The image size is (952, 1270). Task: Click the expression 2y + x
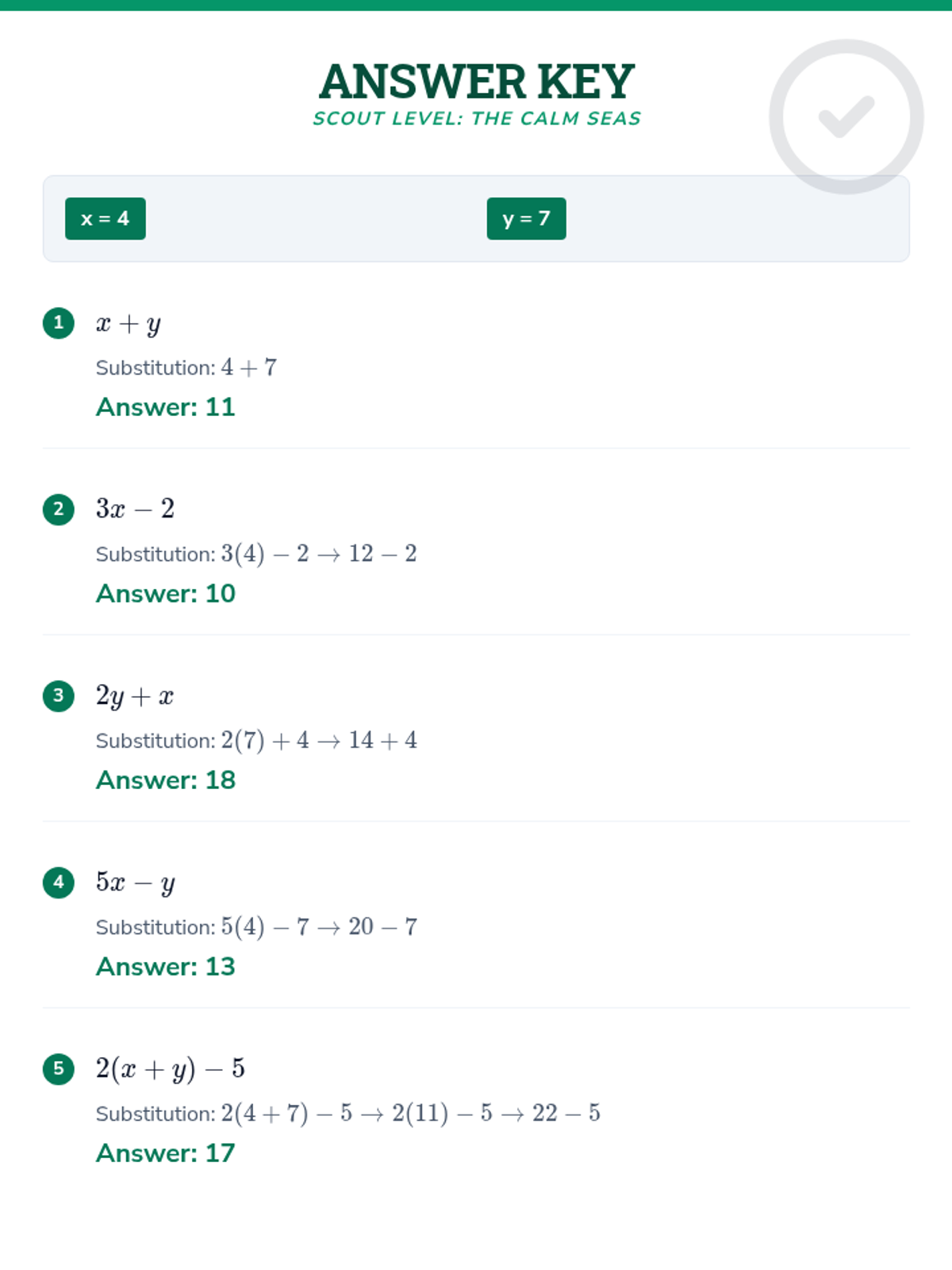point(135,696)
